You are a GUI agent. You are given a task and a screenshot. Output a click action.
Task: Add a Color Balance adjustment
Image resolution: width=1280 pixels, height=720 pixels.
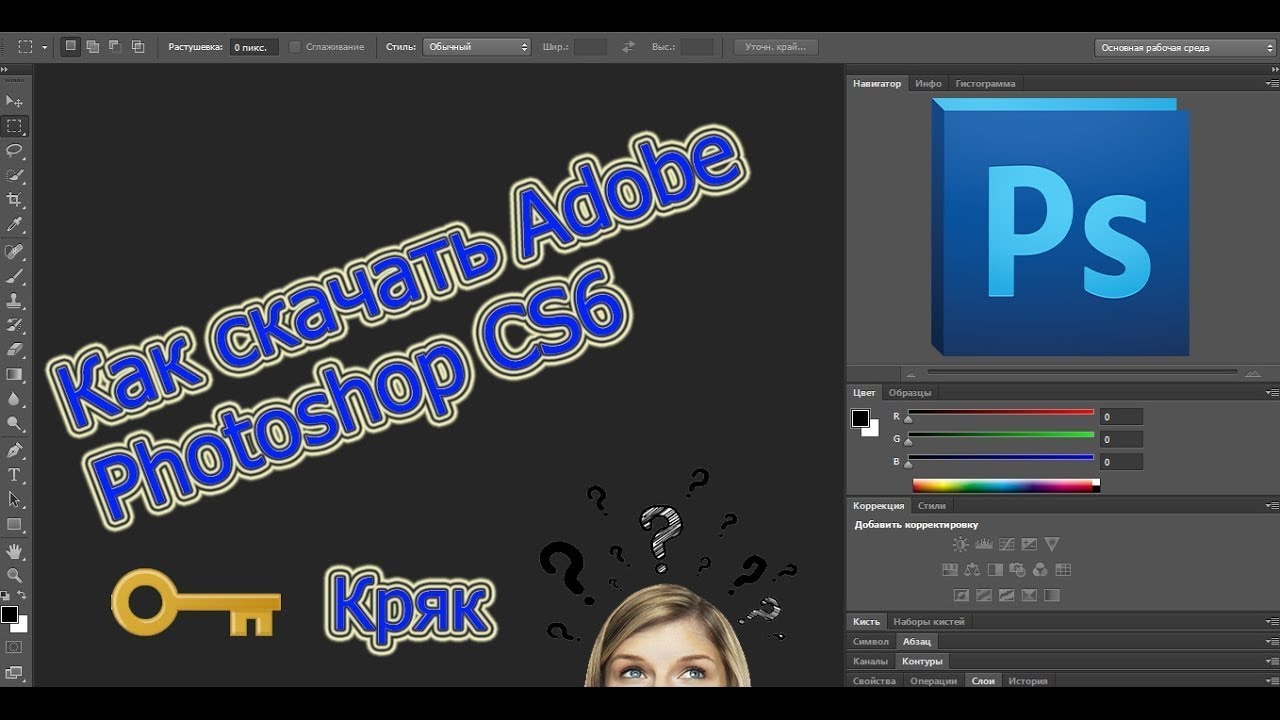[x=972, y=570]
